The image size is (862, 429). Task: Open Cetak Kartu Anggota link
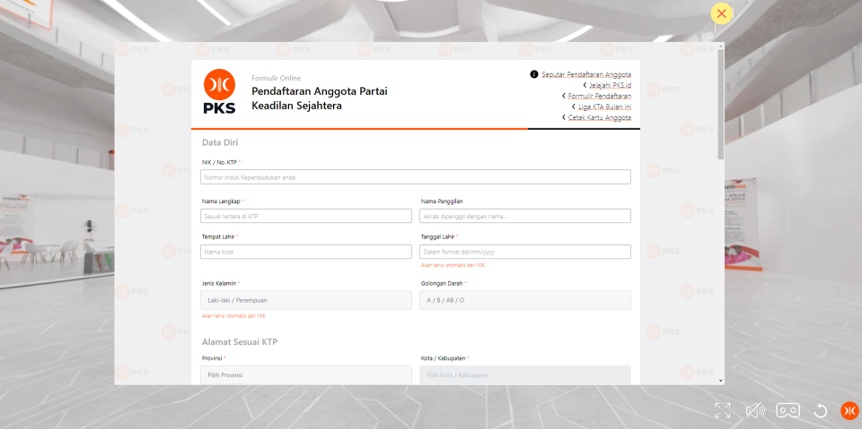tap(599, 118)
